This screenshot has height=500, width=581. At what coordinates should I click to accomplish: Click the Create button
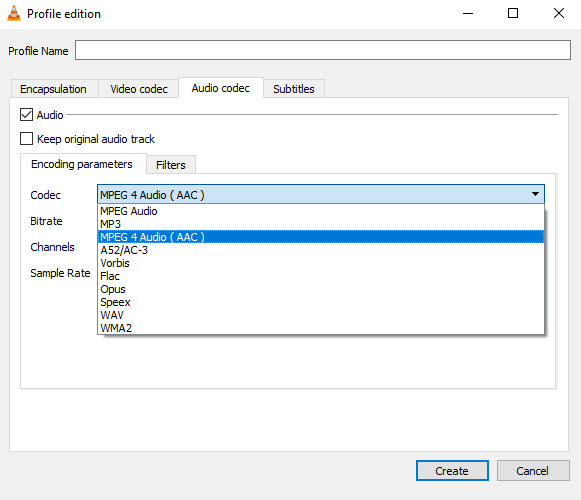click(x=452, y=471)
